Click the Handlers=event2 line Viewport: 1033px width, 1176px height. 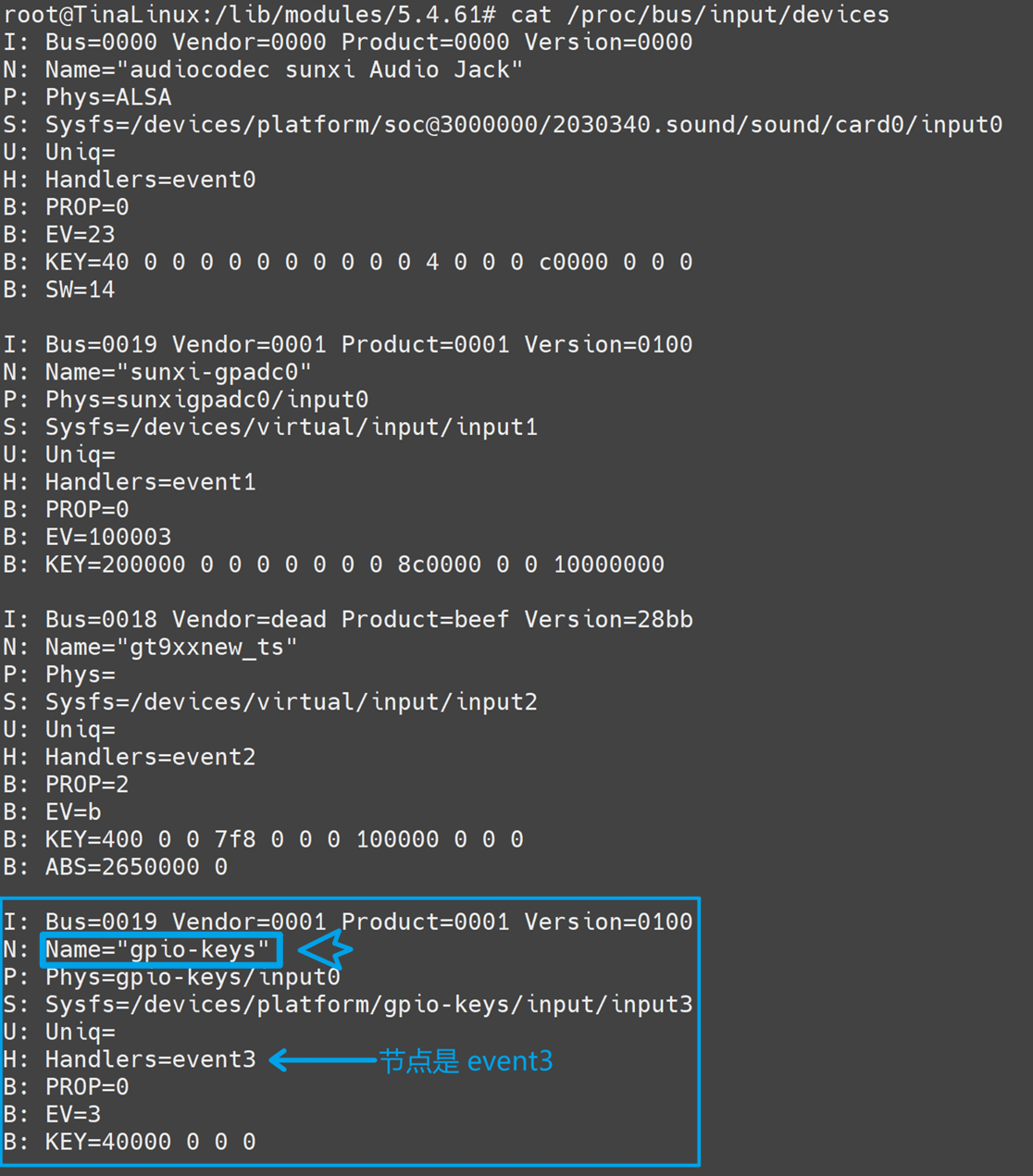[130, 757]
